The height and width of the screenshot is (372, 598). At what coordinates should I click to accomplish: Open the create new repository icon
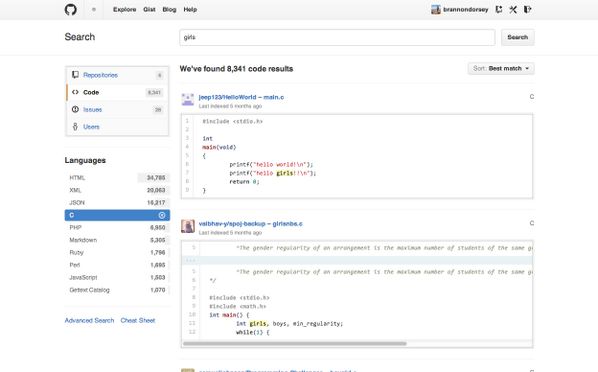coord(498,10)
